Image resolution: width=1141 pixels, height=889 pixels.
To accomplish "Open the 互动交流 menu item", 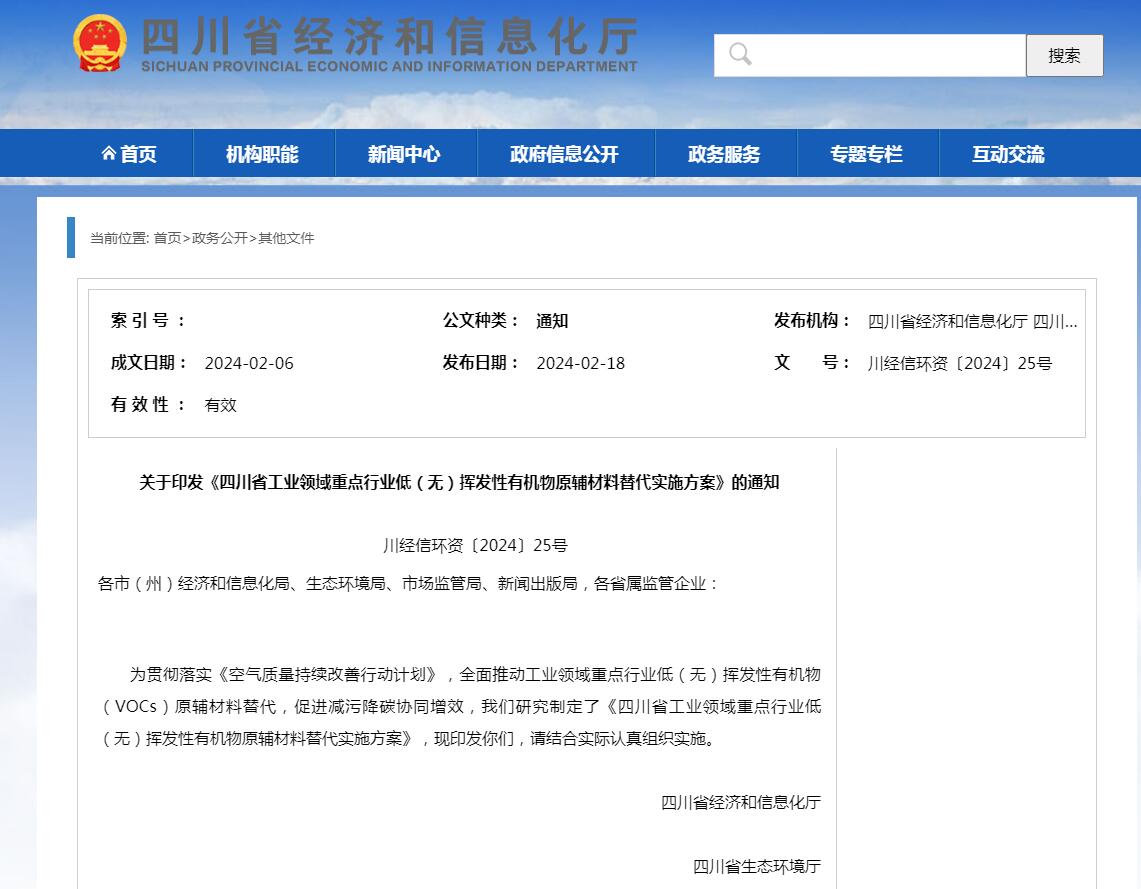I will 1007,152.
